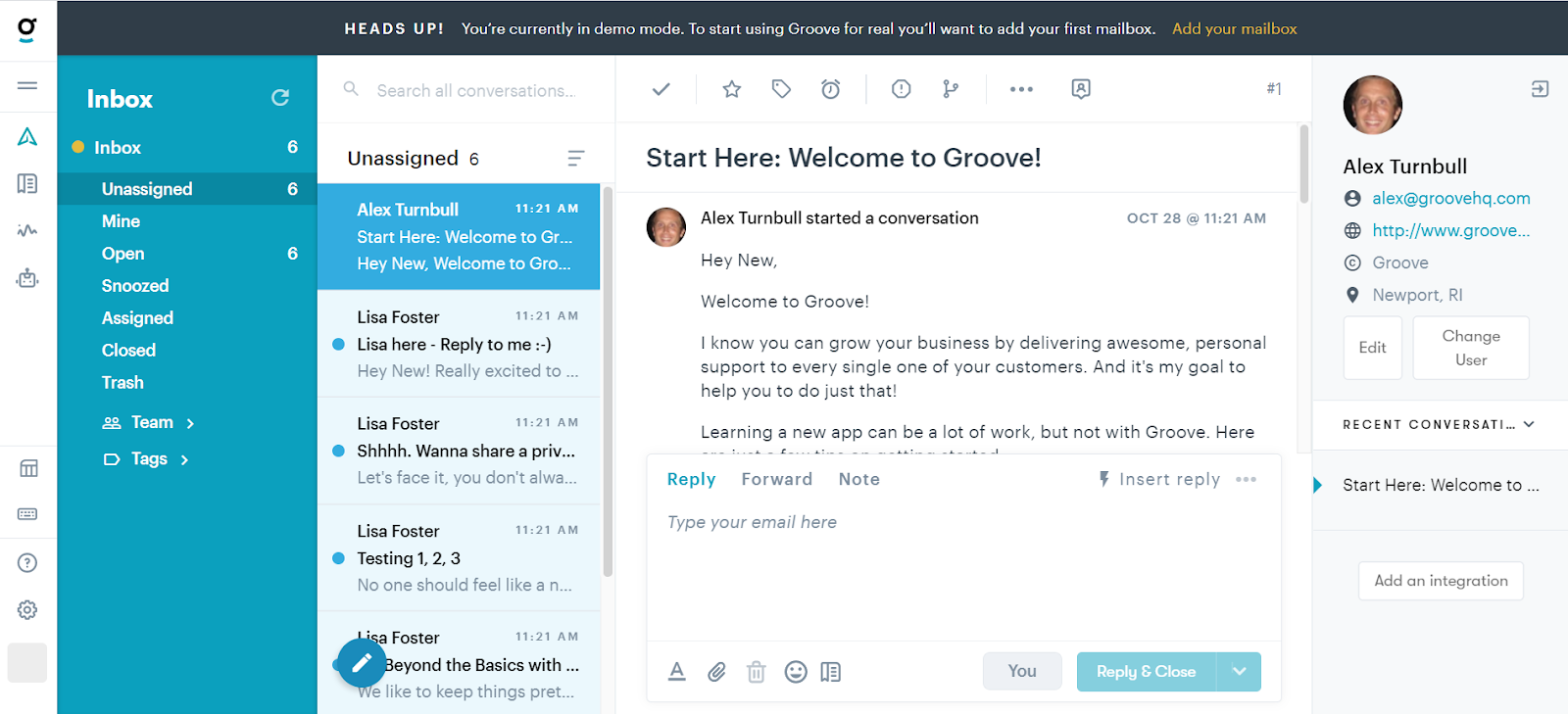Collapse the contact sidebar with exit icon

[1541, 89]
